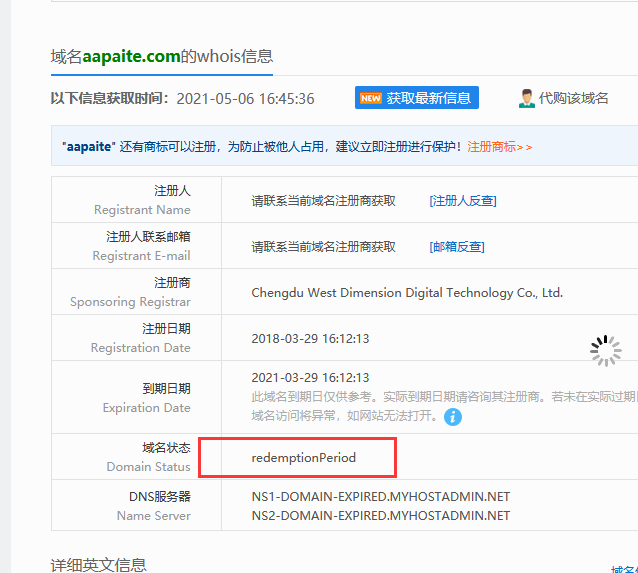Select the NS2-DOMAIN-EXPIRED.MYHOSTADMIN.NET name server
This screenshot has width=638, height=573.
pyautogui.click(x=381, y=515)
